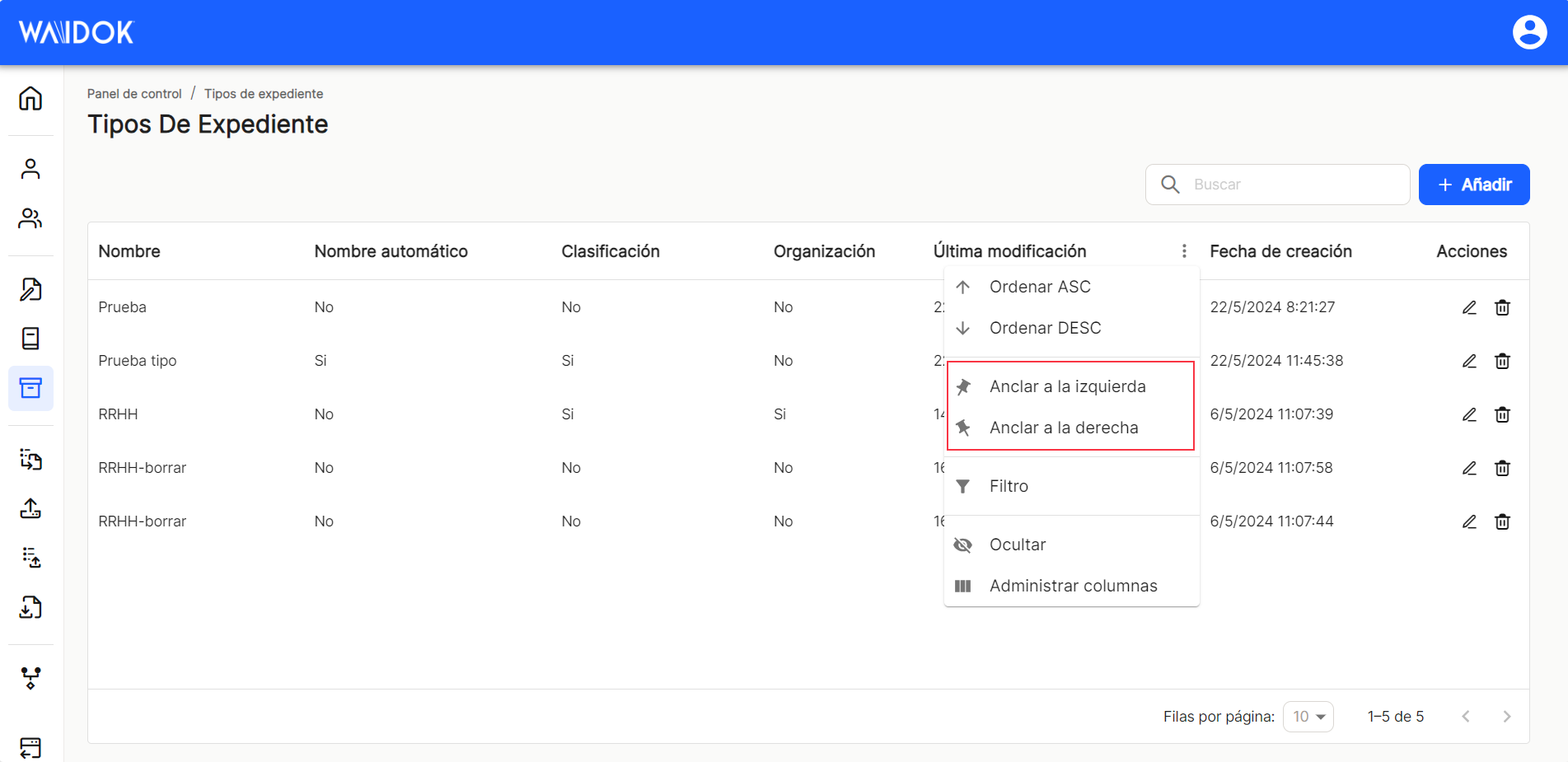Open the single user icon in sidebar
This screenshot has height=762, width=1568.
(30, 169)
